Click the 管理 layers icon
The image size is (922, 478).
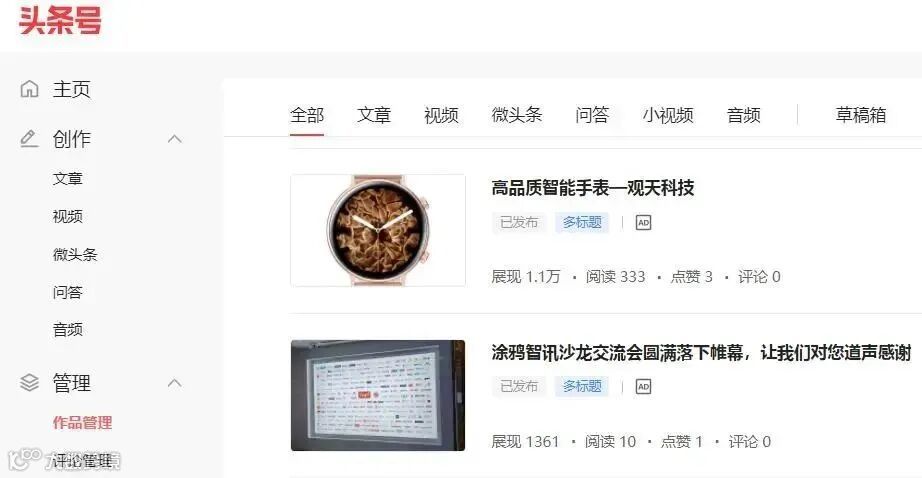point(29,383)
